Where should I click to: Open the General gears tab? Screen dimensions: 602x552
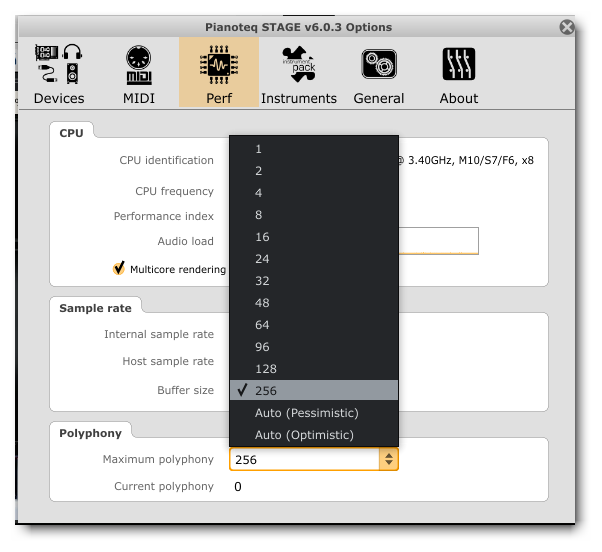379,73
